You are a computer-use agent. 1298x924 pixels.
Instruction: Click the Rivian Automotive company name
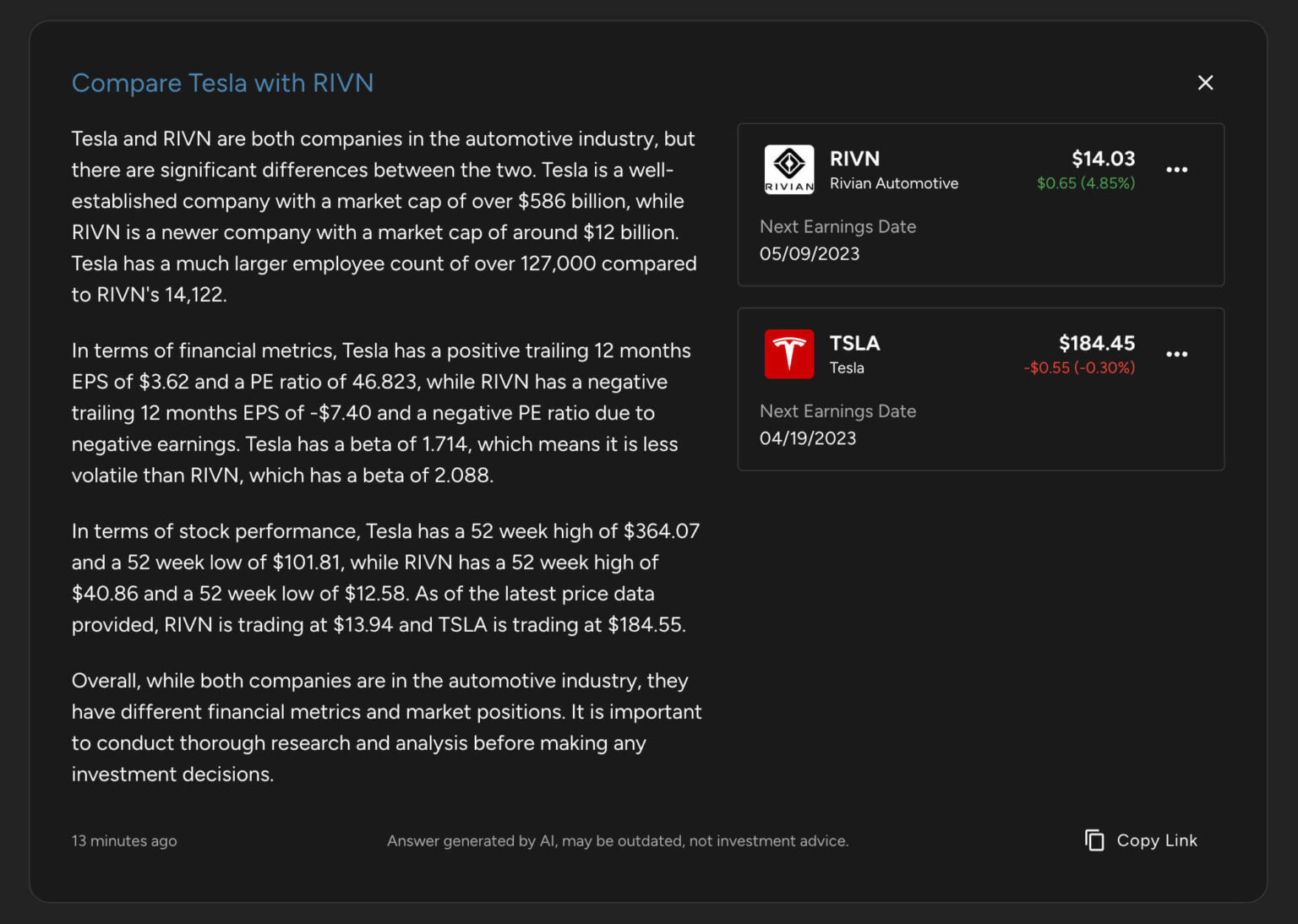tap(893, 183)
